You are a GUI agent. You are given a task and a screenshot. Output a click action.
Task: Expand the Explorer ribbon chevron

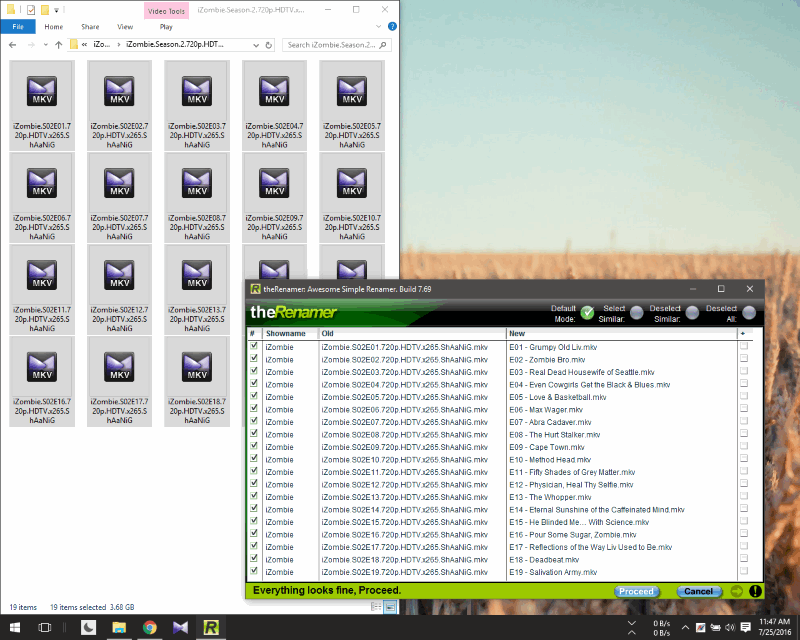379,27
